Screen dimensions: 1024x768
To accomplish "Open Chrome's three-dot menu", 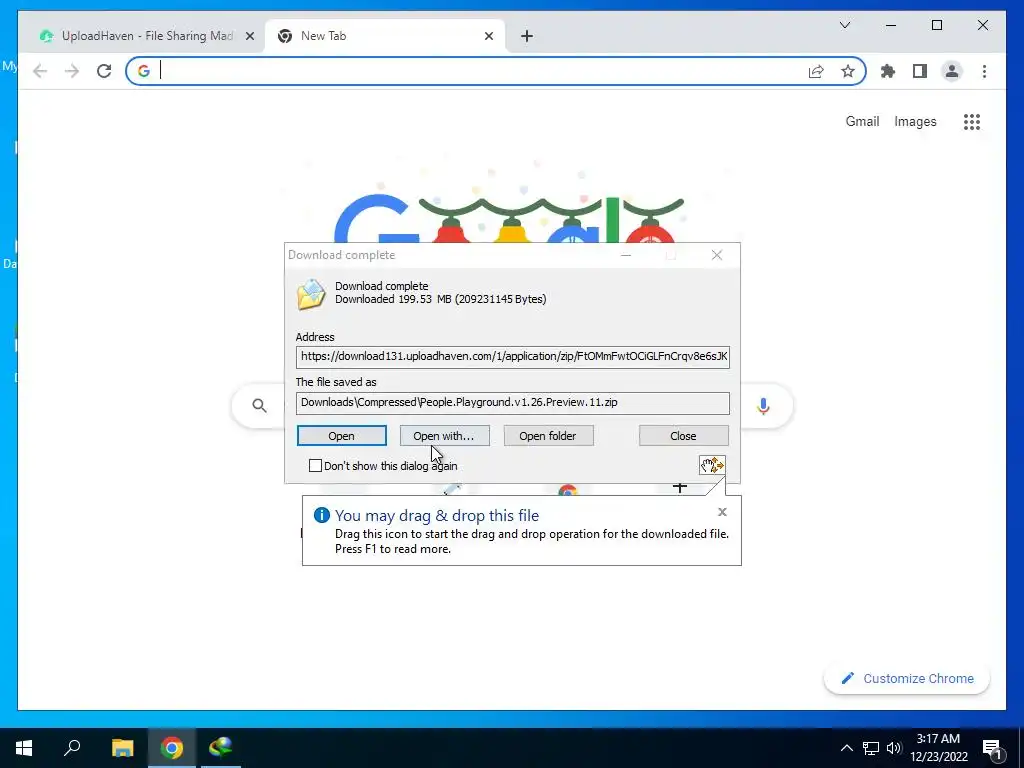I will (x=984, y=71).
